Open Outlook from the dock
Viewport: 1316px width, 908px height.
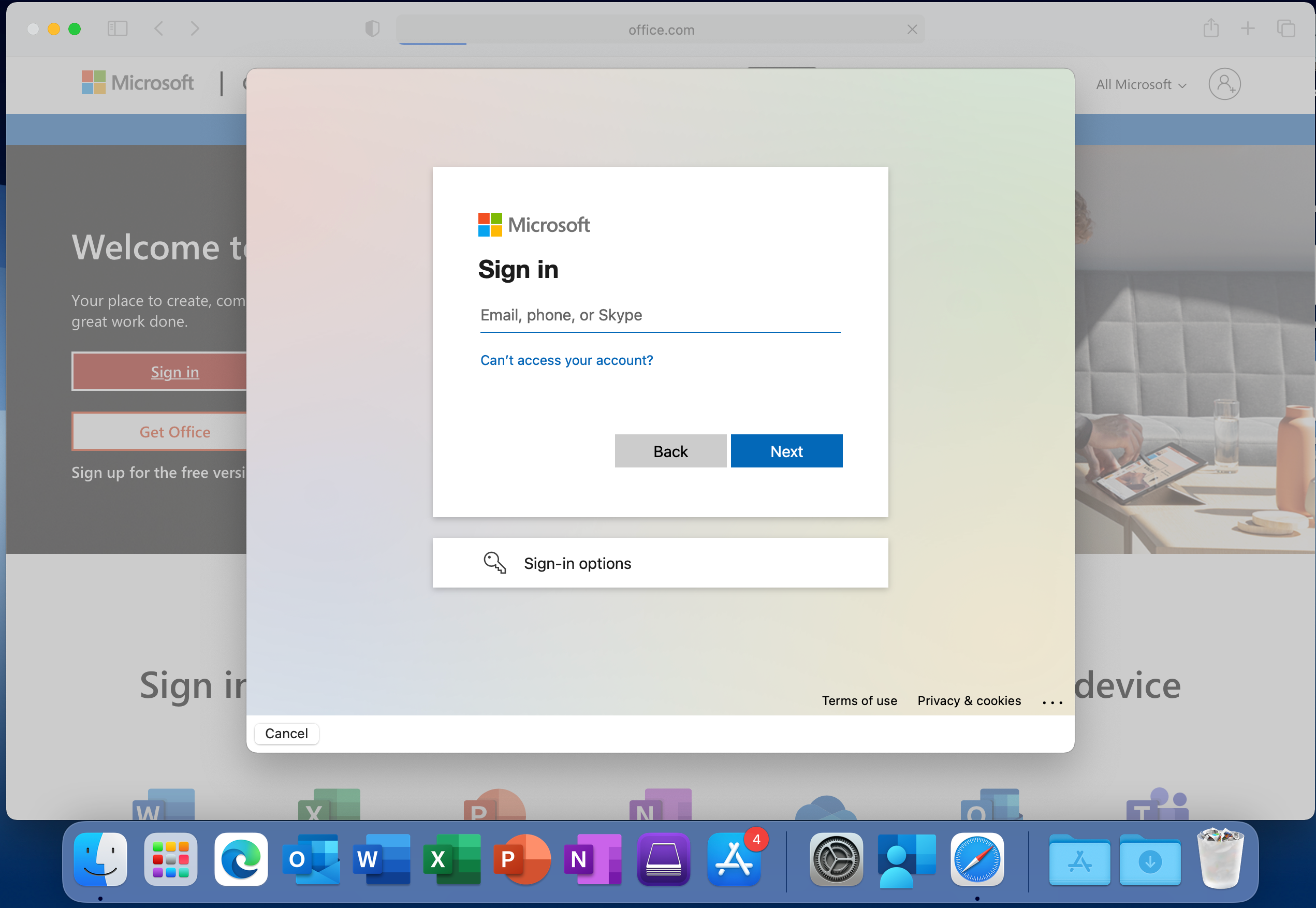tap(311, 859)
